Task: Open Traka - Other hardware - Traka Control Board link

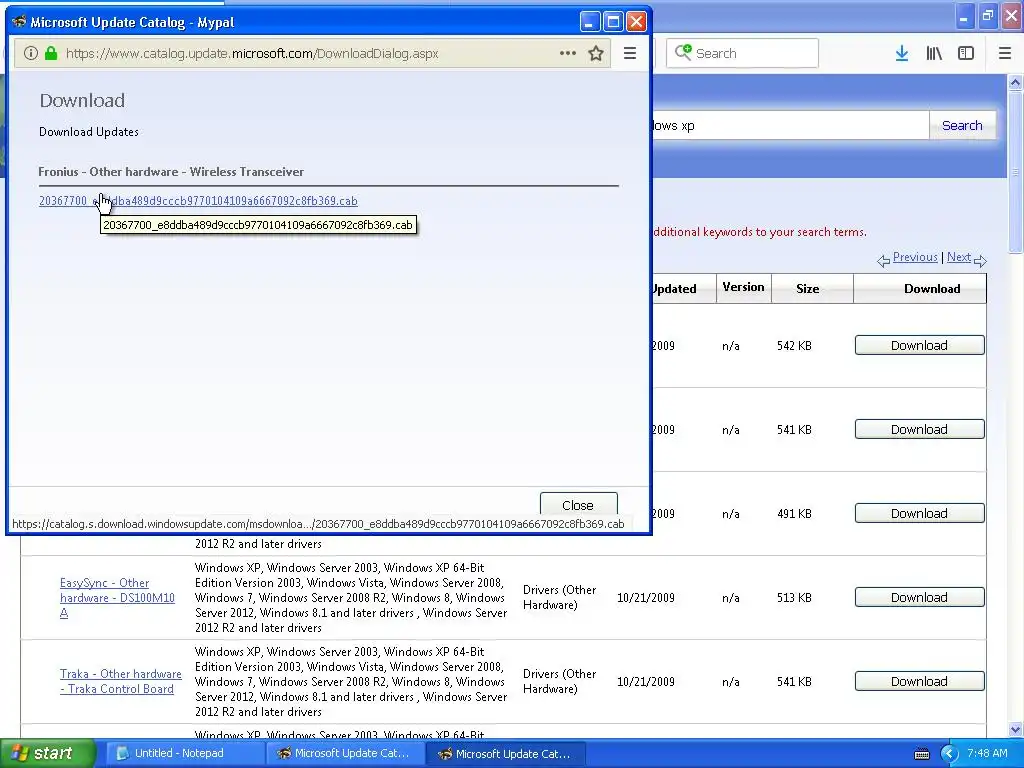Action: coord(120,681)
